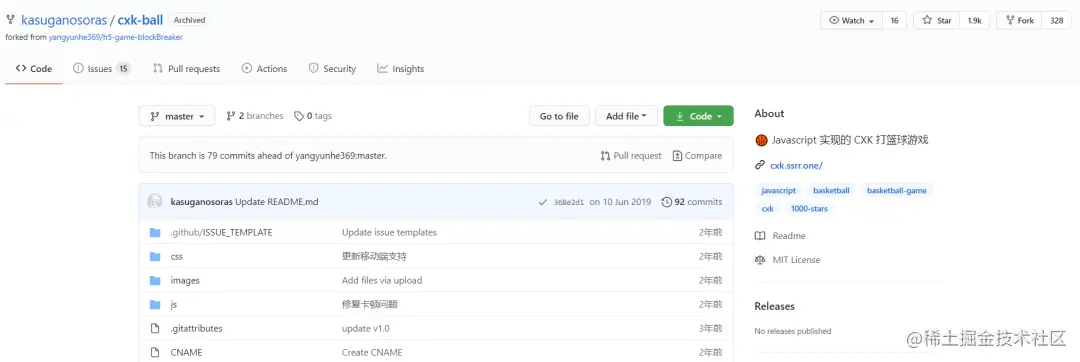This screenshot has width=1080, height=362.
Task: Click the folder icon for .github/ISSUE_TEMPLATE
Action: [155, 233]
